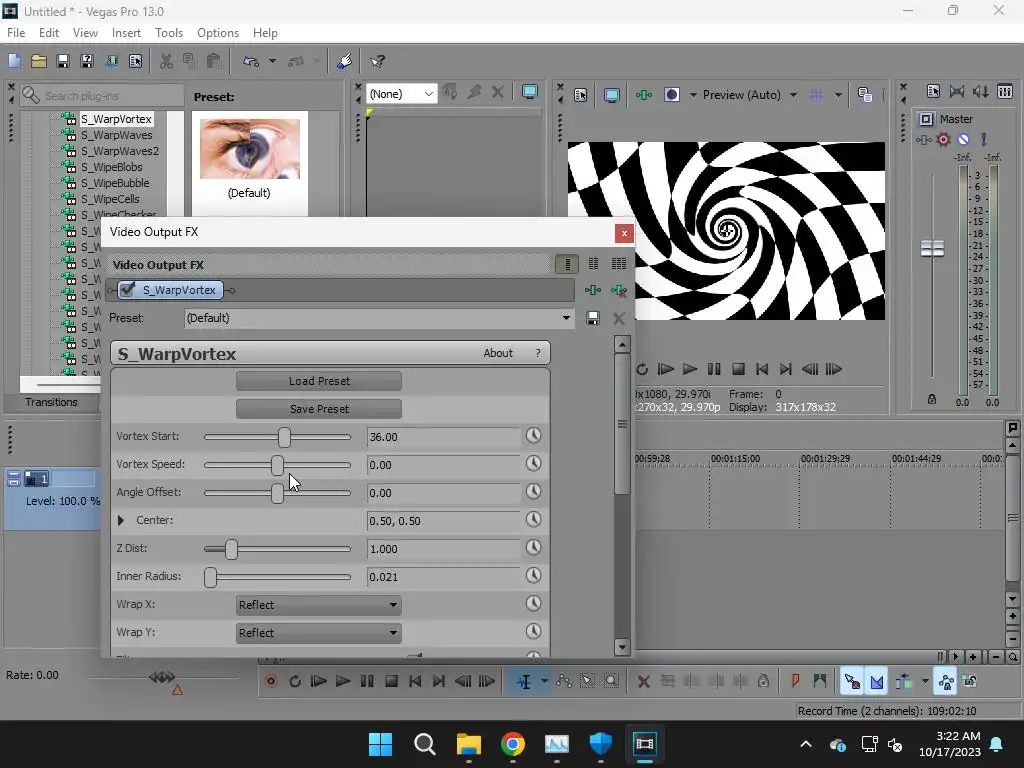The image size is (1024, 768).
Task: Toggle Lock Envelopes to Events button
Action: pos(946,682)
